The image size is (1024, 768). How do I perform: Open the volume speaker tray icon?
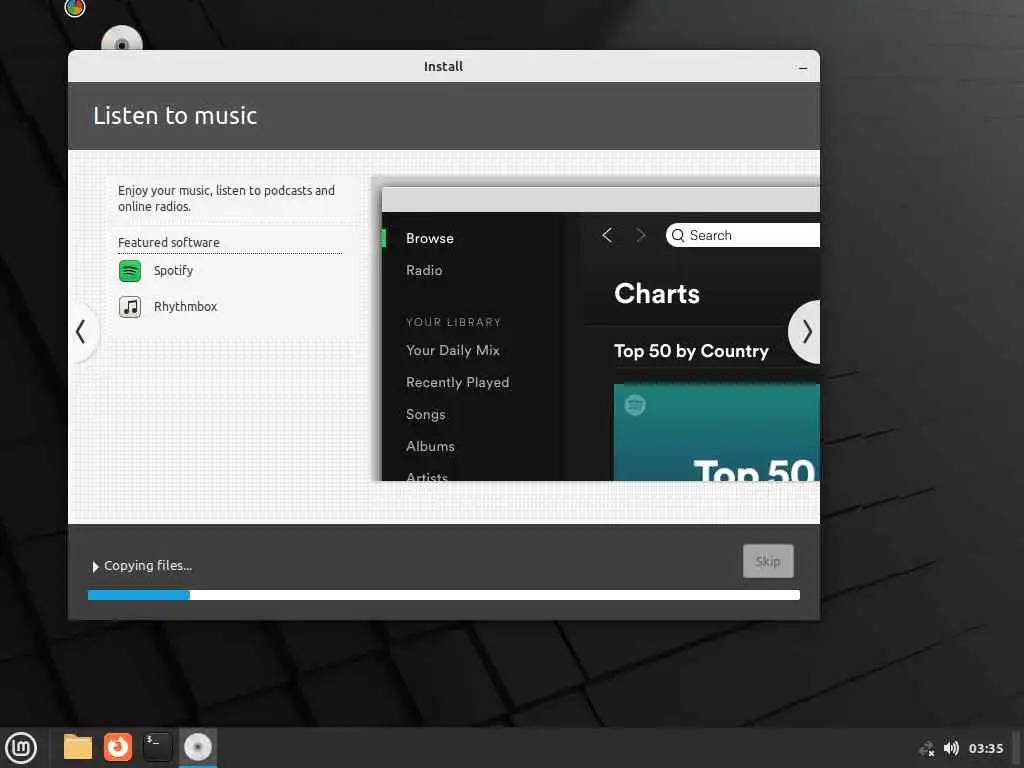point(951,748)
